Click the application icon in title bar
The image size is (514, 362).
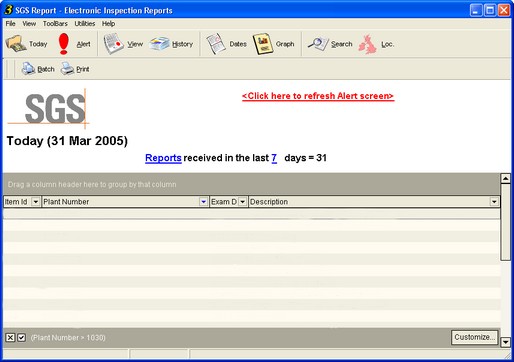click(8, 10)
